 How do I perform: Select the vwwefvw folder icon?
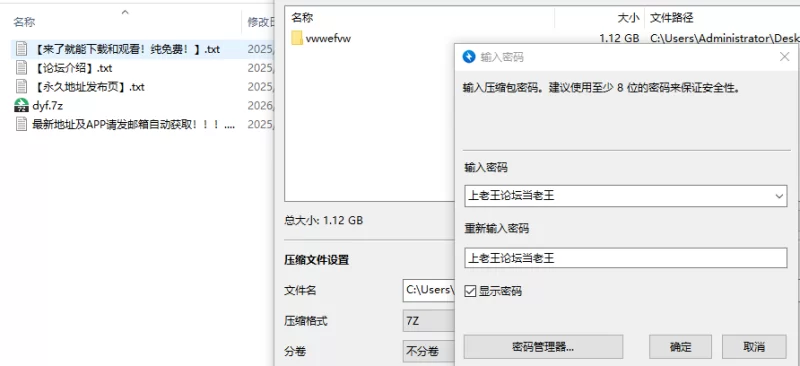[297, 38]
